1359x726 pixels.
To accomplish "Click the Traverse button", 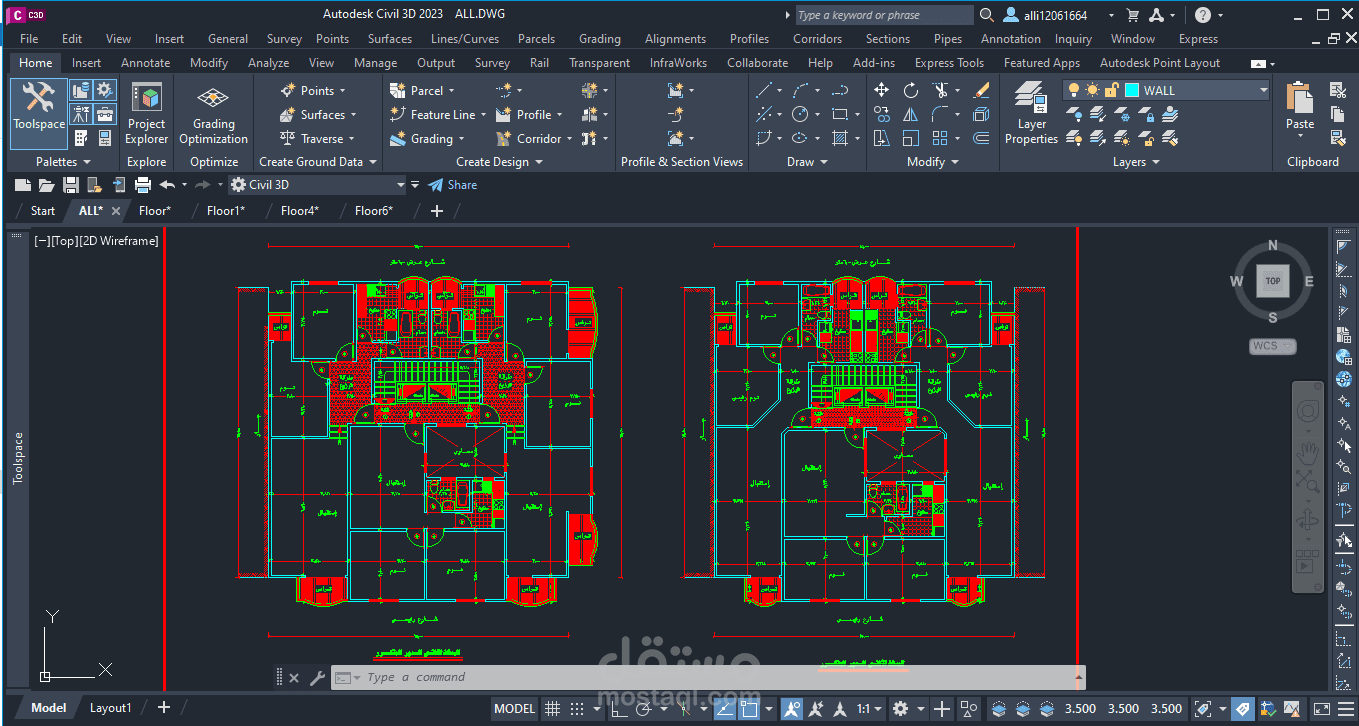I will coord(316,138).
